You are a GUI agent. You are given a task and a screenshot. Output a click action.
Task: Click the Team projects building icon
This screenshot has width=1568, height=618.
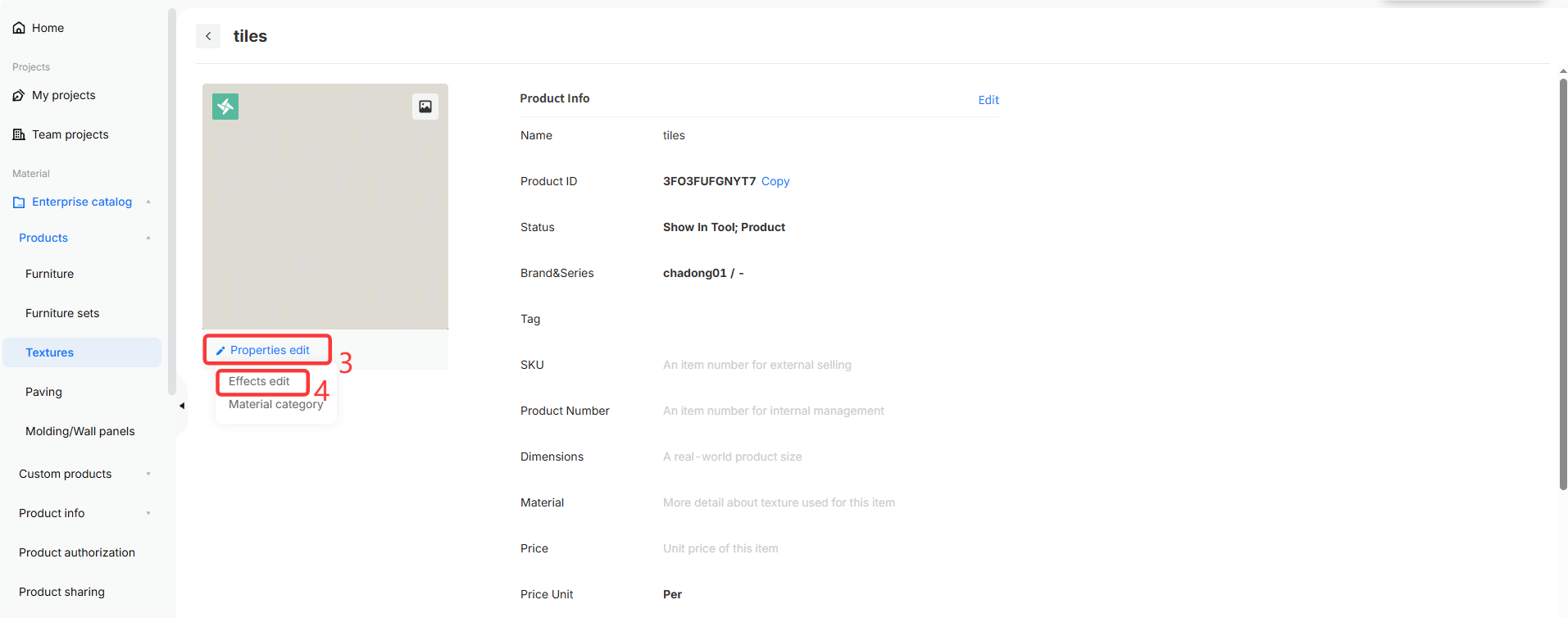19,134
